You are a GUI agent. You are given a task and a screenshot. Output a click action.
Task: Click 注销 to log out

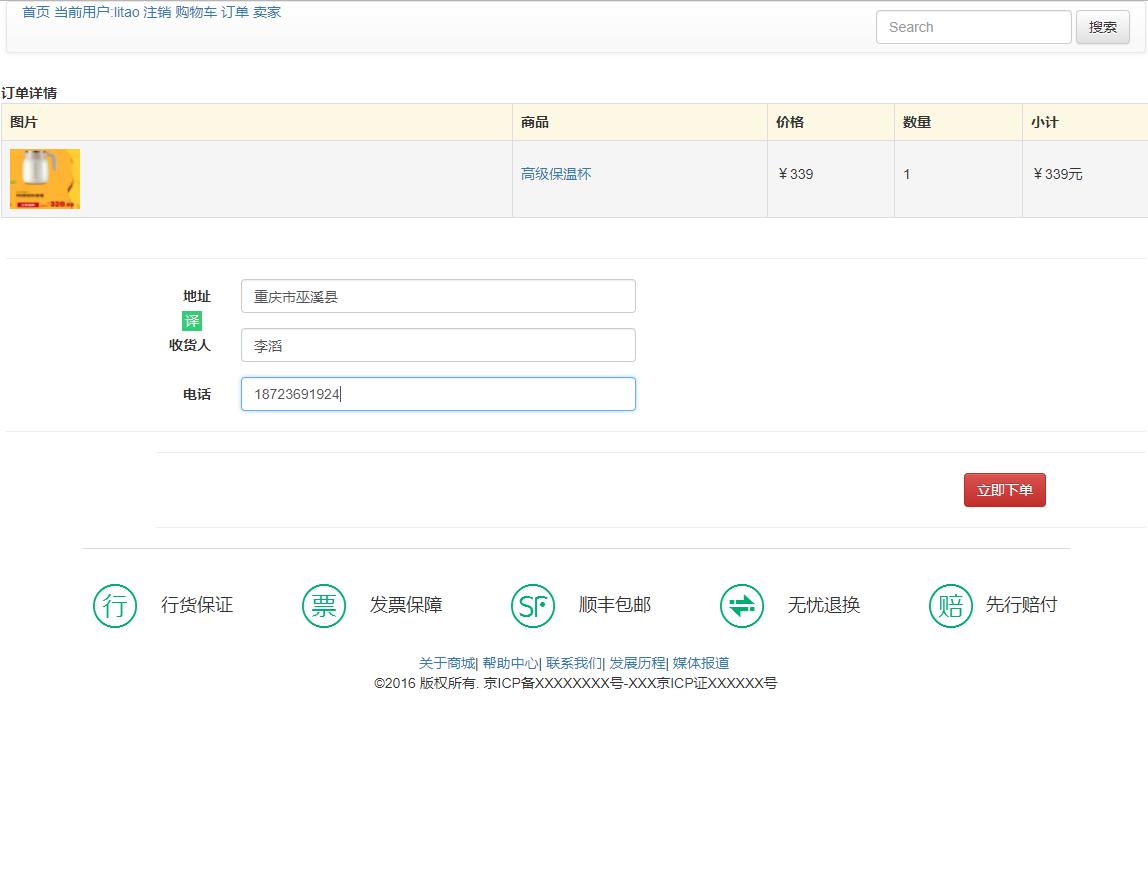pos(157,12)
